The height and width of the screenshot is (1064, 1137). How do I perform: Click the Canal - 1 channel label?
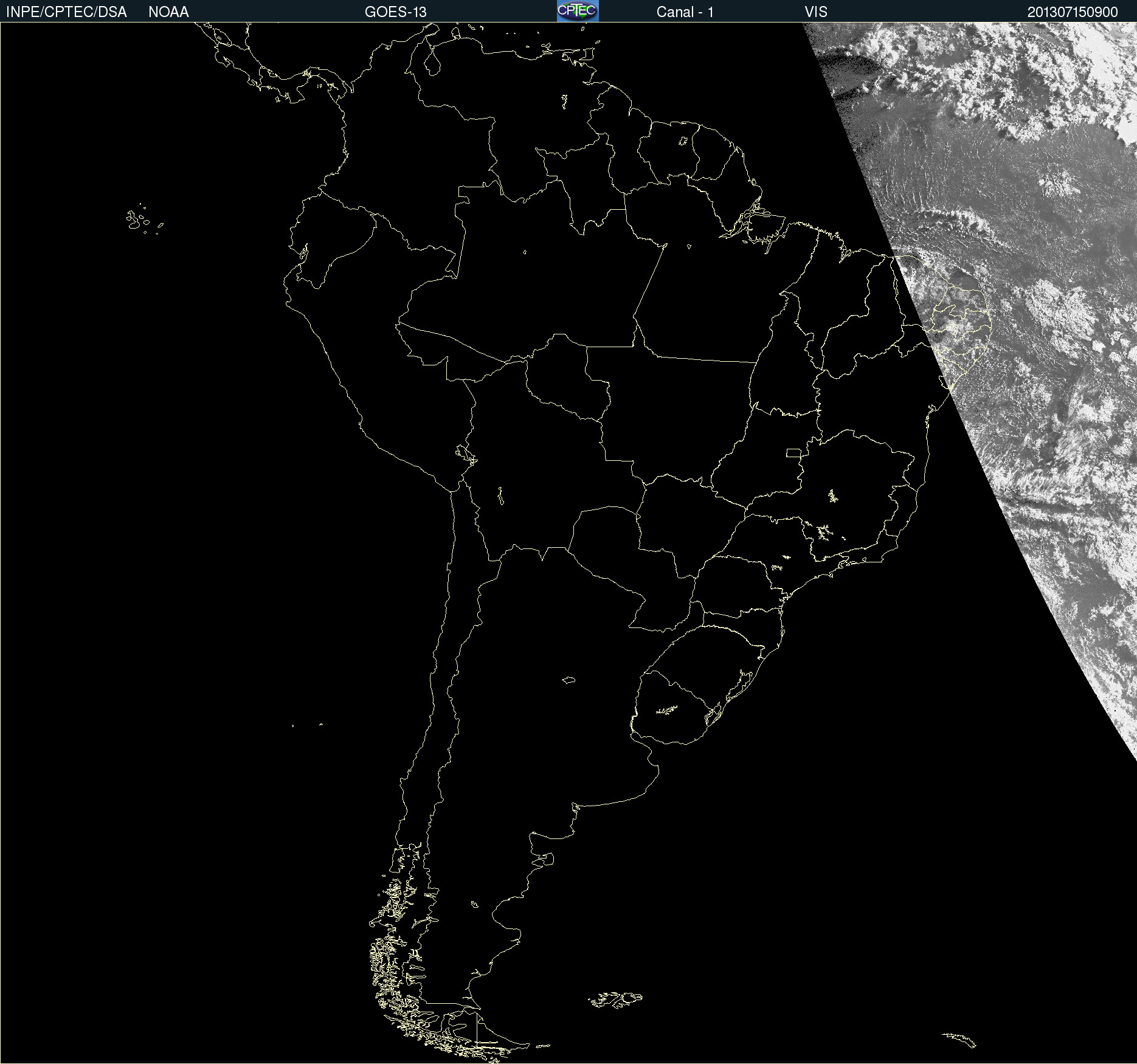[x=685, y=12]
